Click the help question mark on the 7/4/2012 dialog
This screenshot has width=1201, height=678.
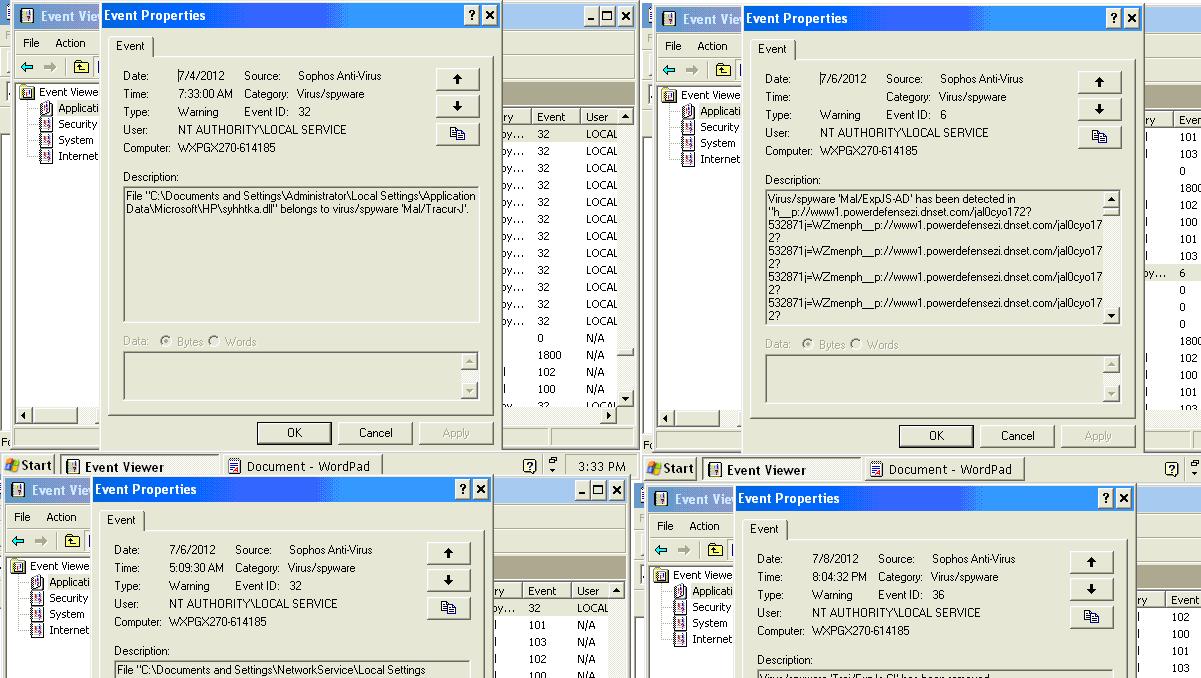[472, 15]
